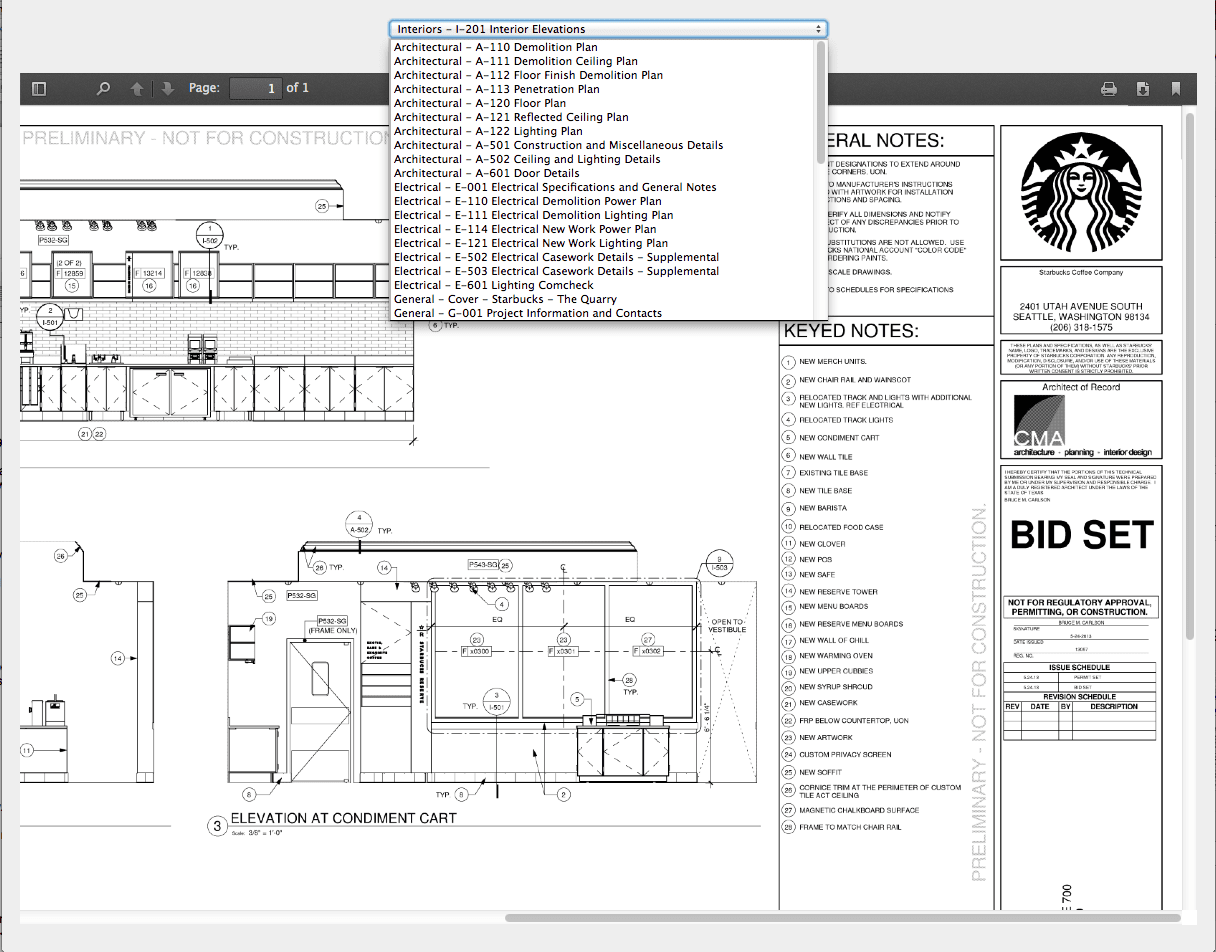This screenshot has width=1216, height=952.
Task: Click the KEYED NOTES heading
Action: coord(851,331)
